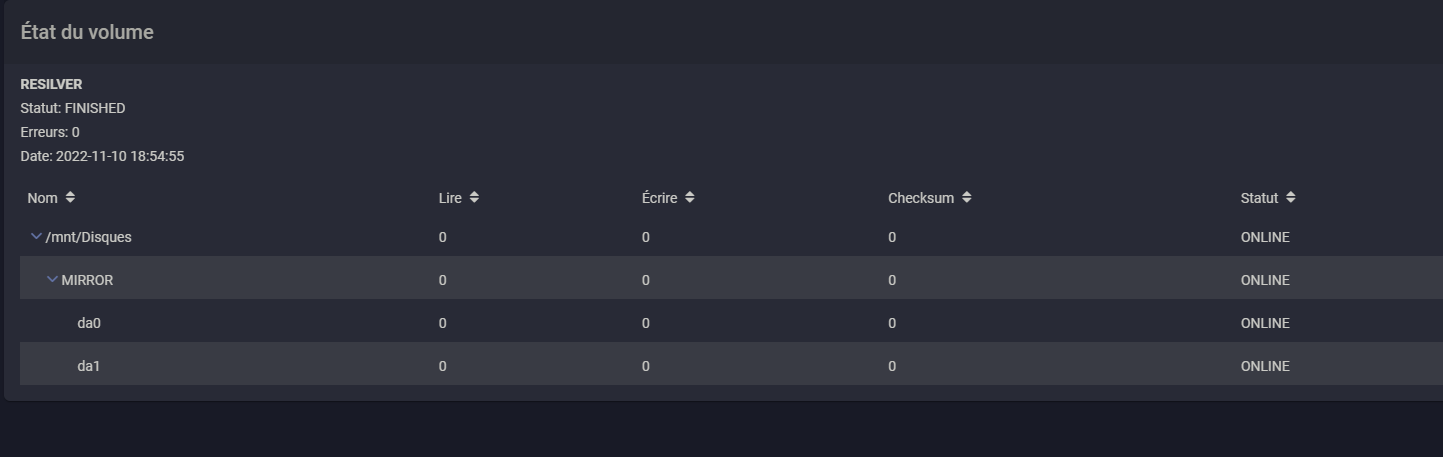Collapse the MIRROR vdev chevron
The width and height of the screenshot is (1443, 457).
53,280
